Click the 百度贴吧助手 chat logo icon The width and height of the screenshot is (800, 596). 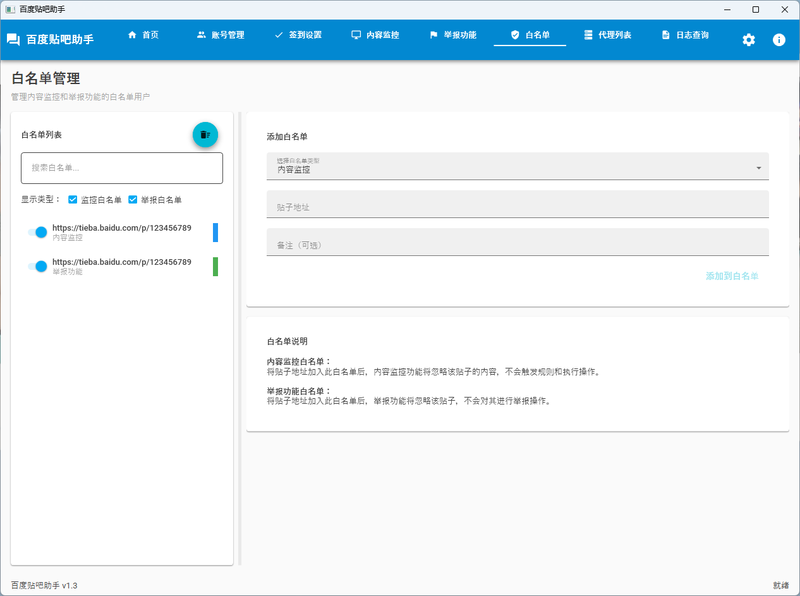tap(13, 39)
